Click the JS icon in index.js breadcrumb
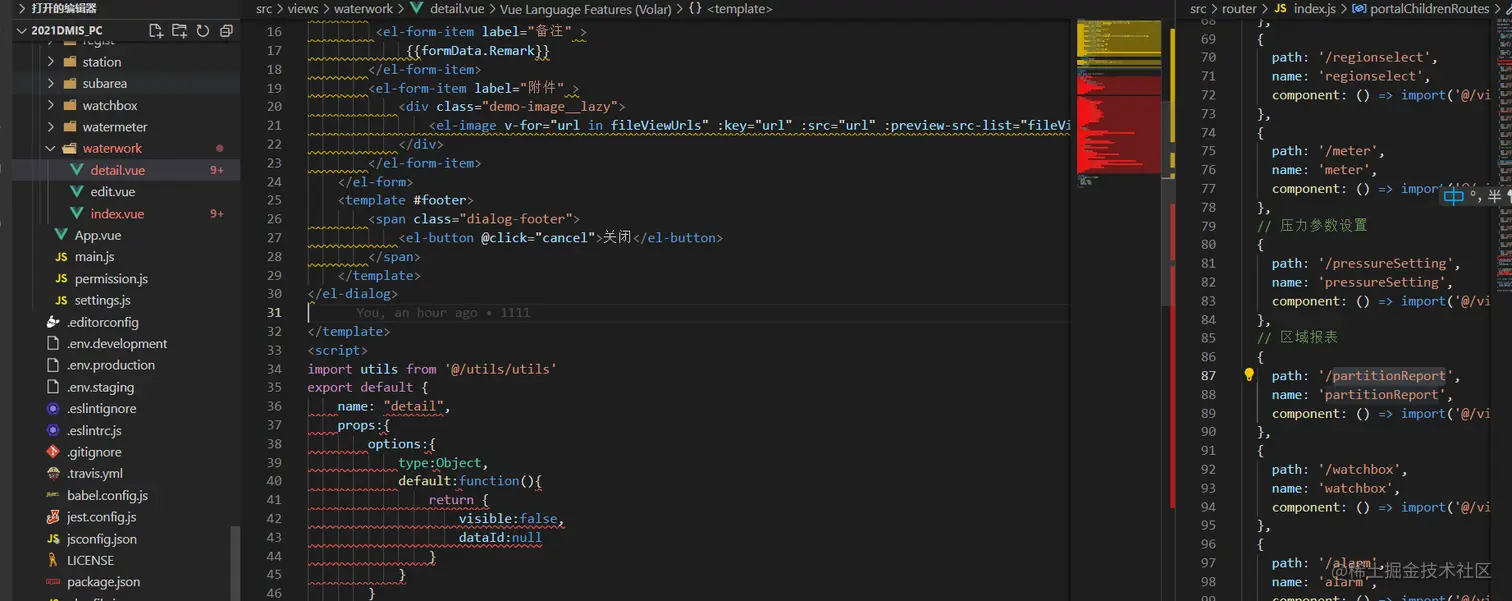The width and height of the screenshot is (1512, 601). (x=1280, y=9)
